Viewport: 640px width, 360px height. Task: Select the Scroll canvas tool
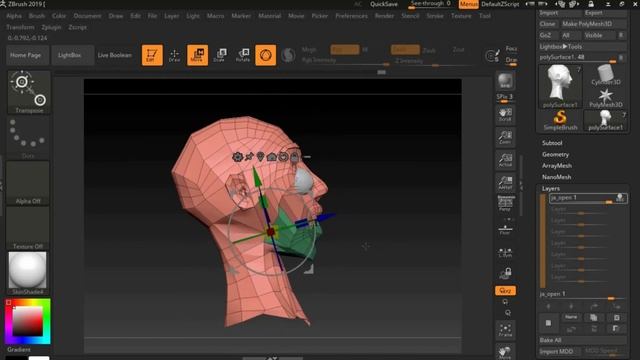[505, 115]
